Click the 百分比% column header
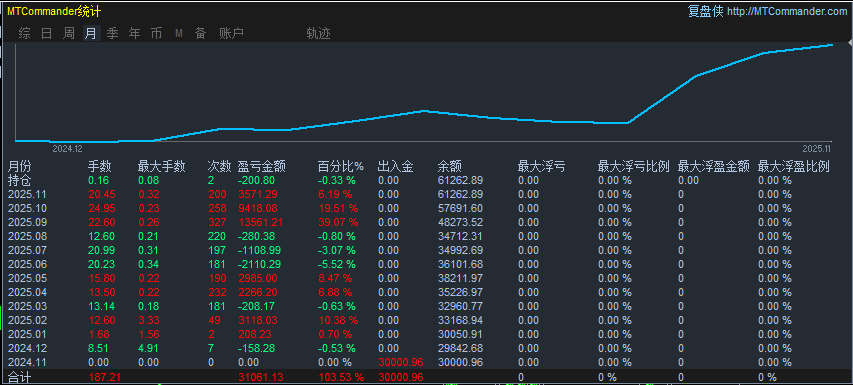 pos(341,167)
